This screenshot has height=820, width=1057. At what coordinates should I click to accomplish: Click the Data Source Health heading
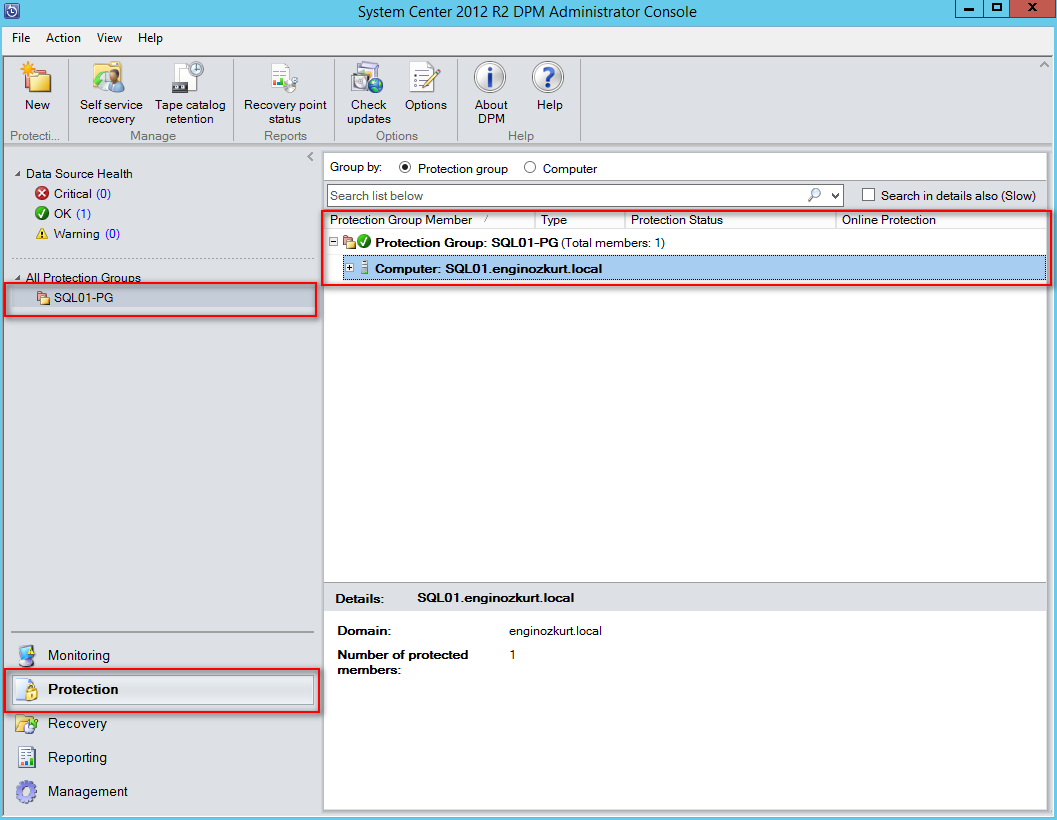(79, 174)
